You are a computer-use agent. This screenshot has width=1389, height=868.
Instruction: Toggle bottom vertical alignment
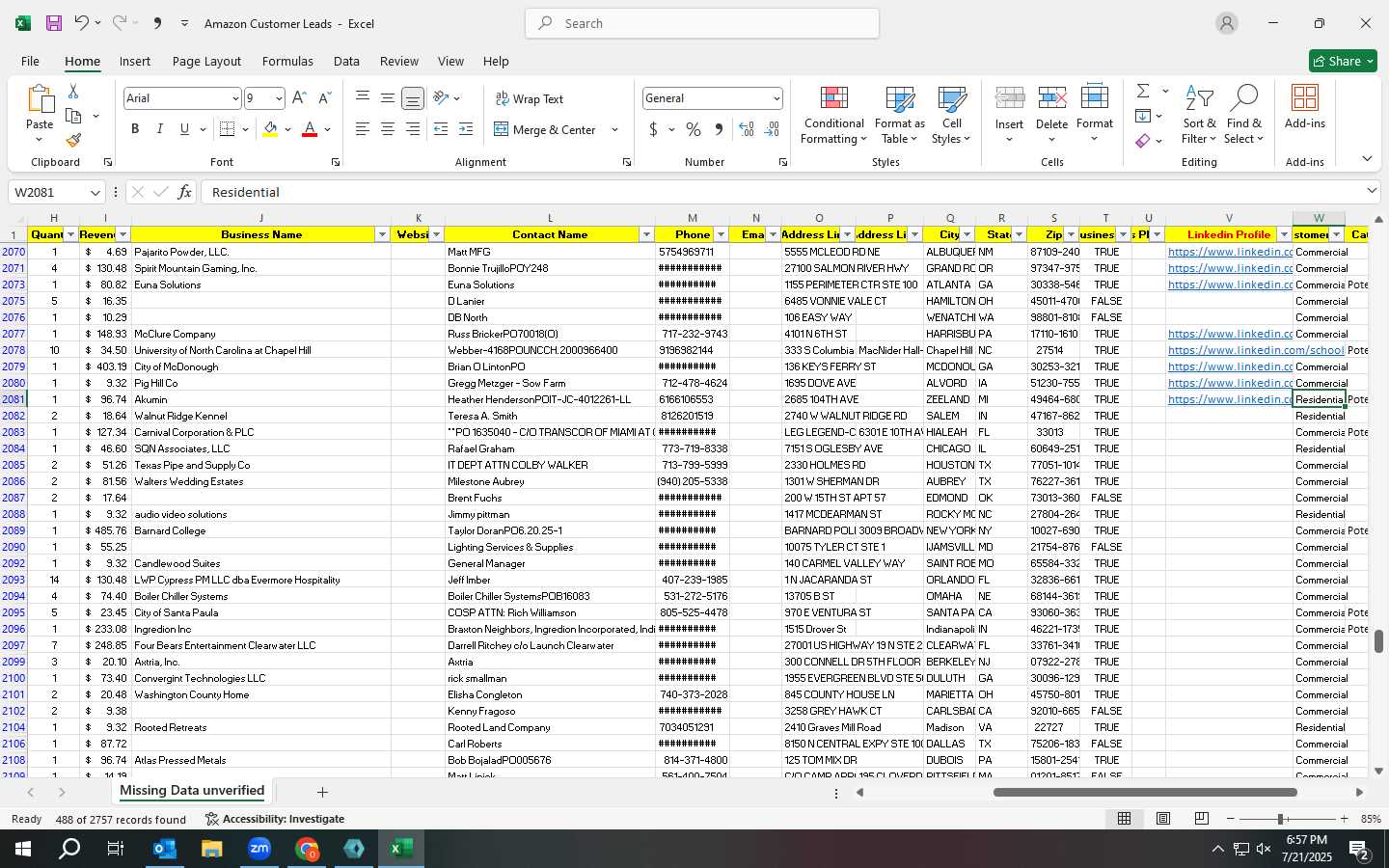tap(412, 98)
